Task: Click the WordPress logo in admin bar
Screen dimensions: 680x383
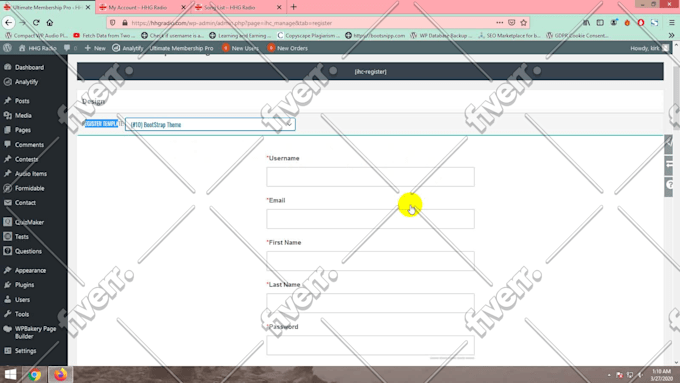Action: (x=7, y=48)
